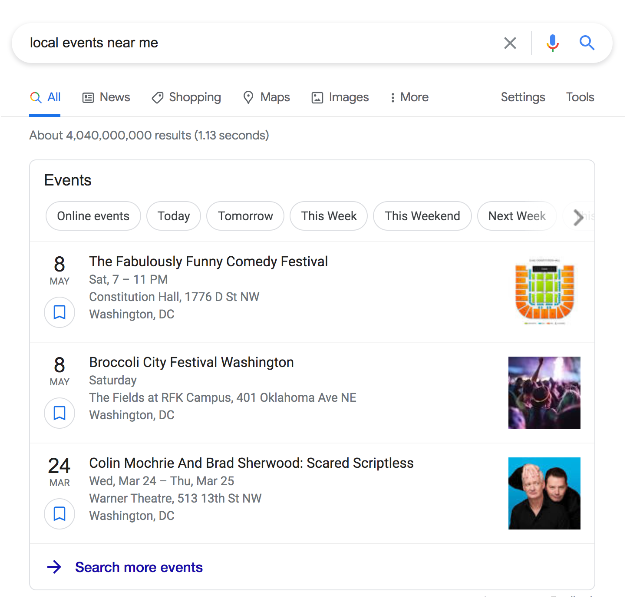The image size is (627, 599).
Task: Switch to the Shopping tab
Action: 186,97
